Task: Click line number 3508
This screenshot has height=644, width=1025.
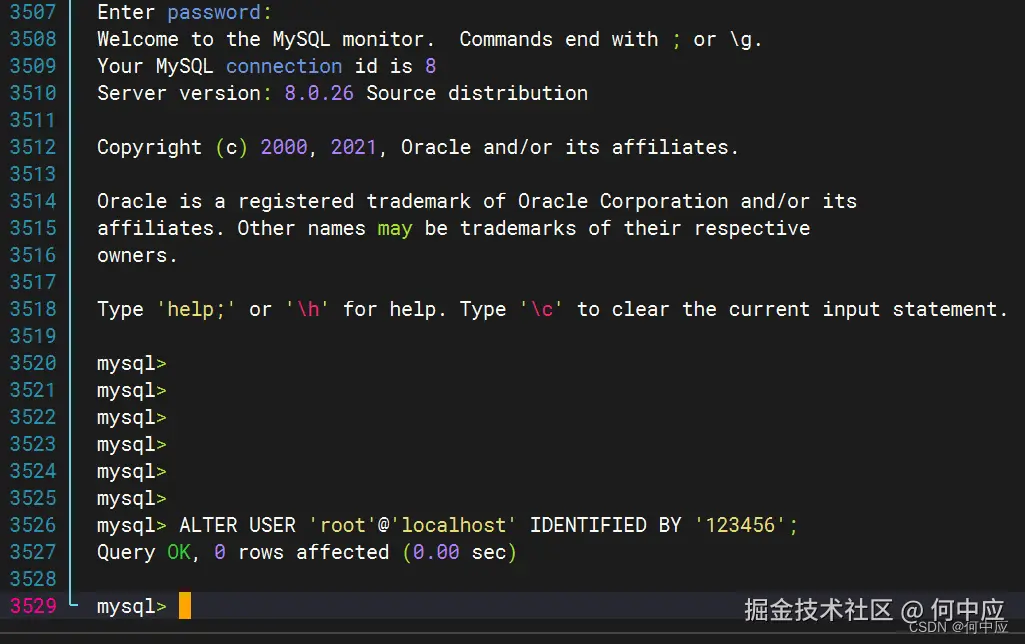Action: click(x=33, y=39)
